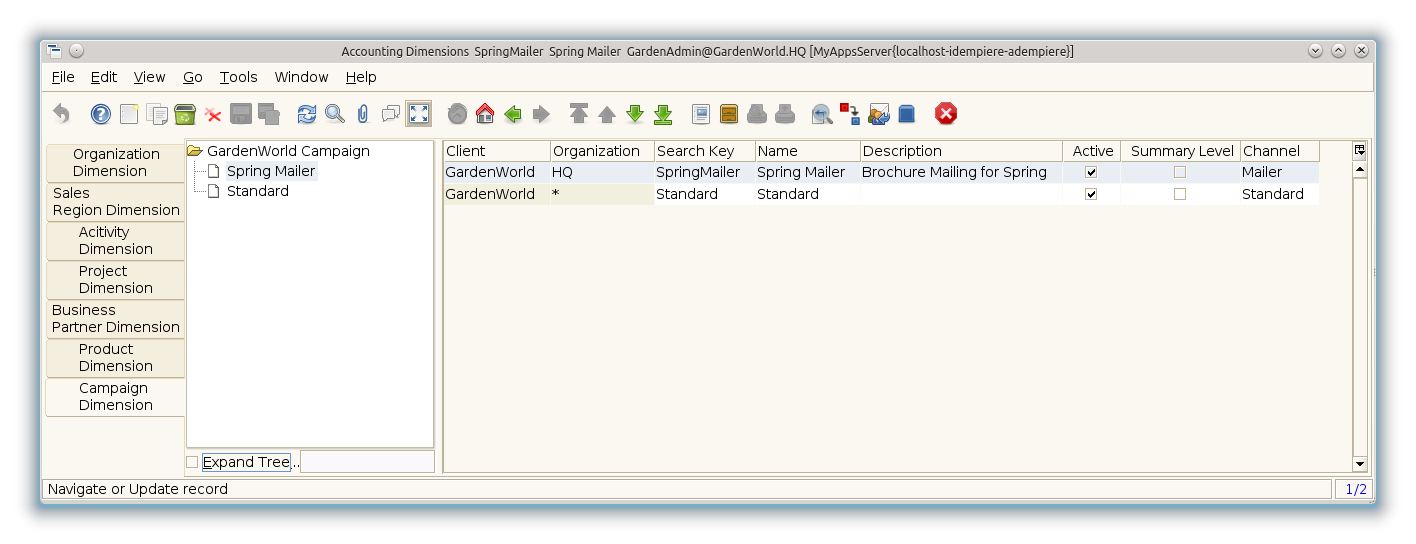Open the Lookup Record magnifier icon
The width and height of the screenshot is (1416, 544).
334,114
